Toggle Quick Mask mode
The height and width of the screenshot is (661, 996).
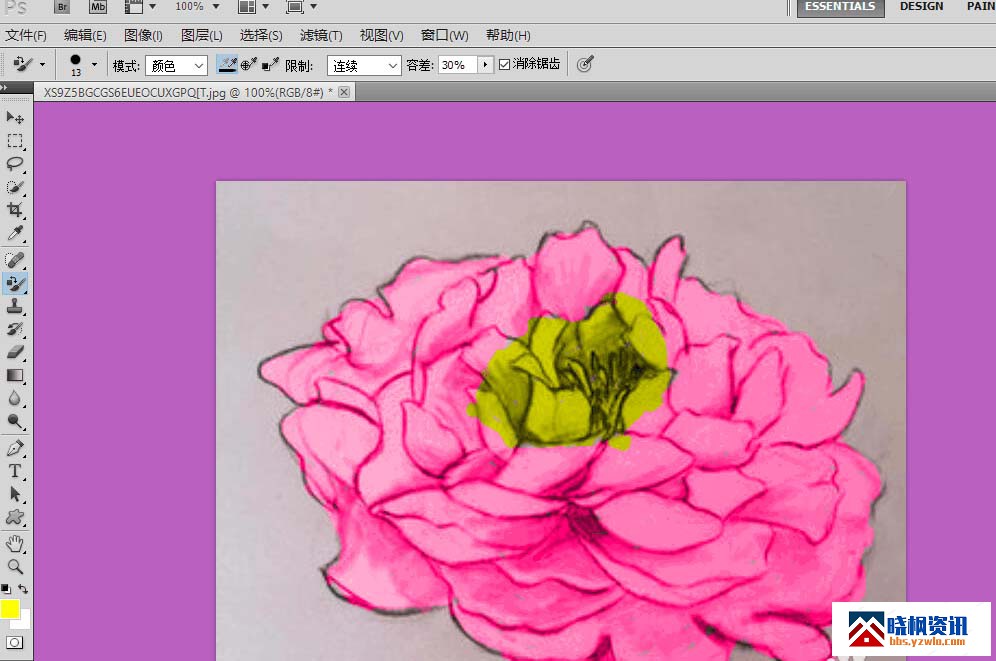(15, 643)
